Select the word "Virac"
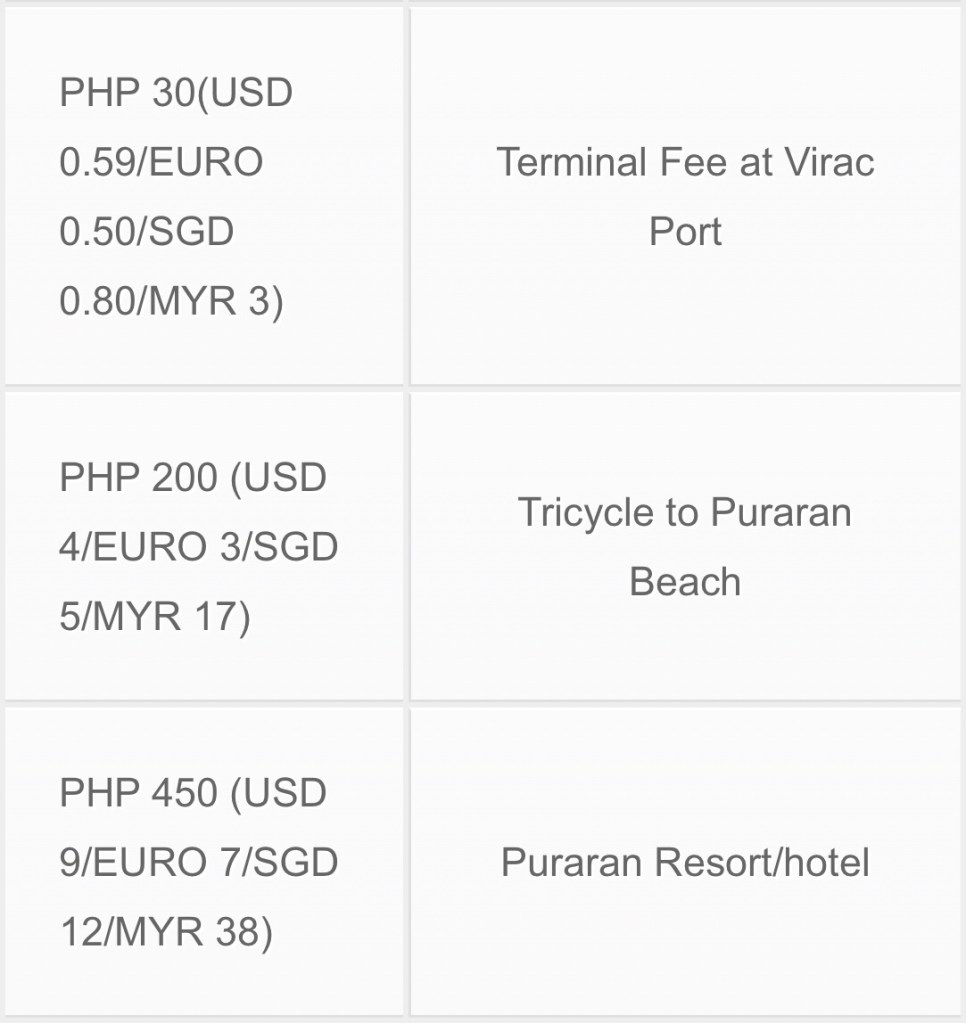966x1023 pixels. coord(828,162)
